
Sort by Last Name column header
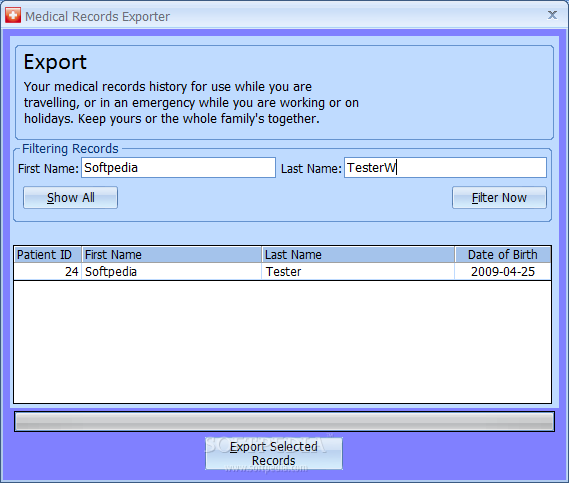point(358,254)
